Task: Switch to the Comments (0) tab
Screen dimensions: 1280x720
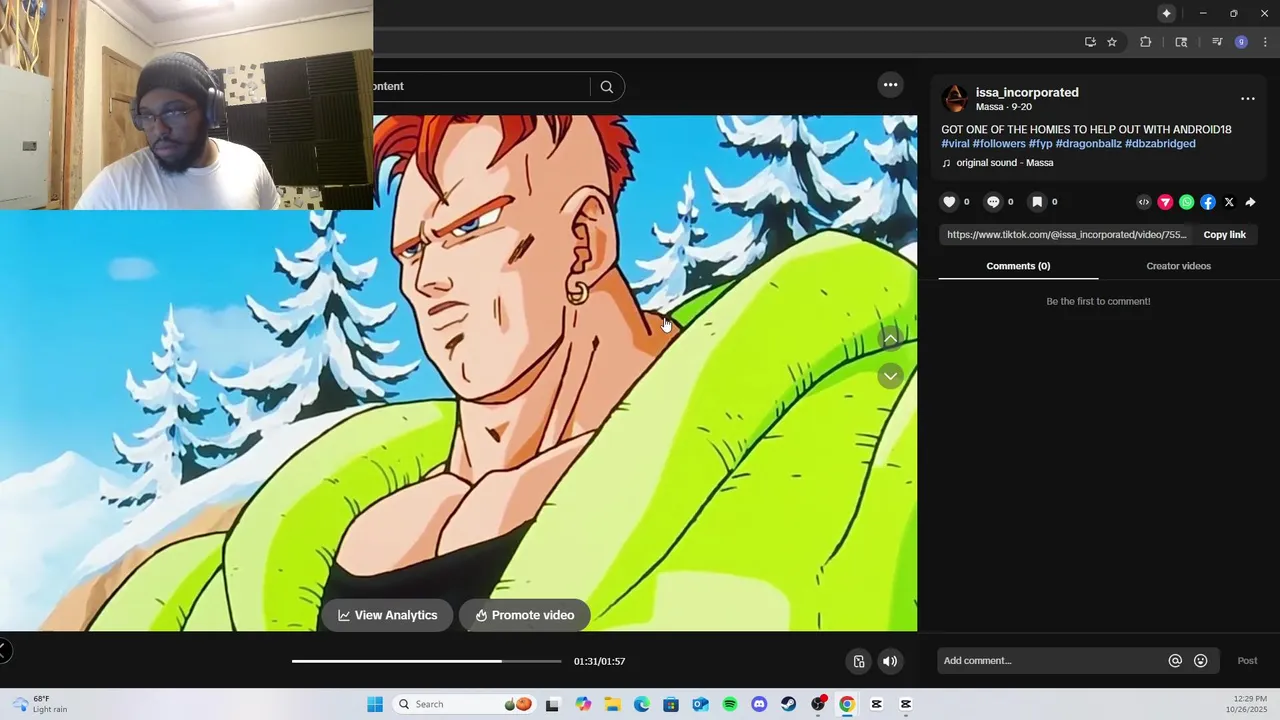Action: tap(1018, 266)
